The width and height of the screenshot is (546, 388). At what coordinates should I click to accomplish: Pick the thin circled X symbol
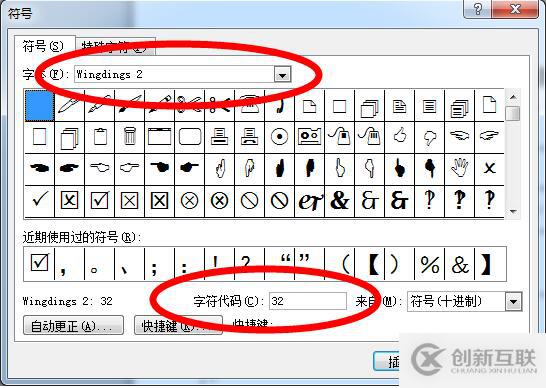coord(189,201)
